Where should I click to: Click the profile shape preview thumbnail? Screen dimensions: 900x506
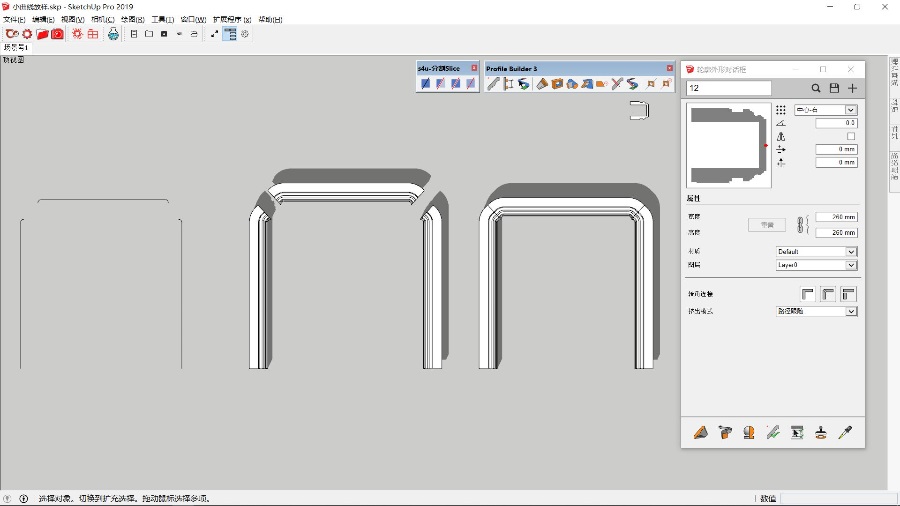point(728,145)
